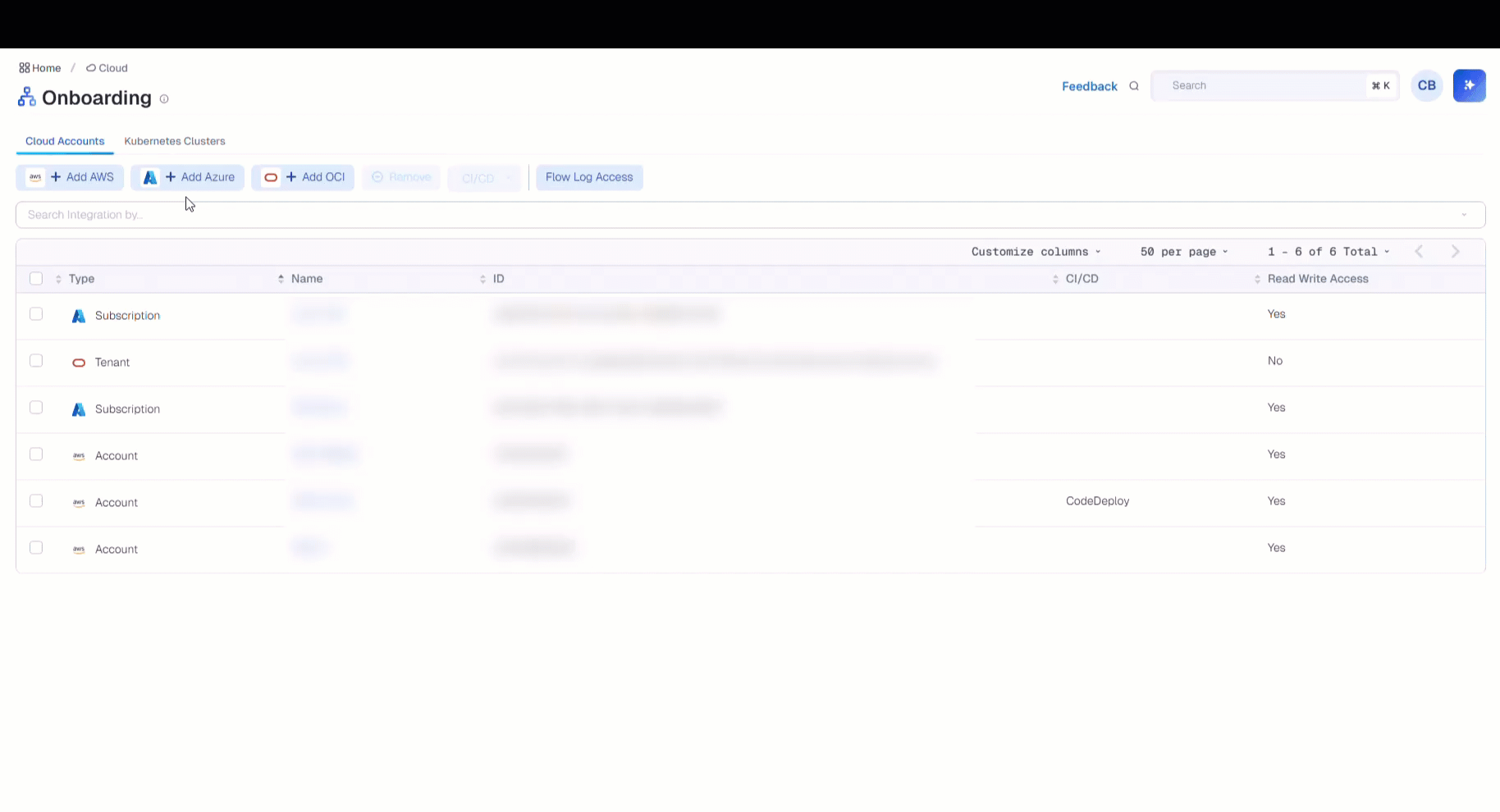This screenshot has height=812, width=1500.
Task: Navigate to Cloud breadcrumb
Action: (x=107, y=68)
